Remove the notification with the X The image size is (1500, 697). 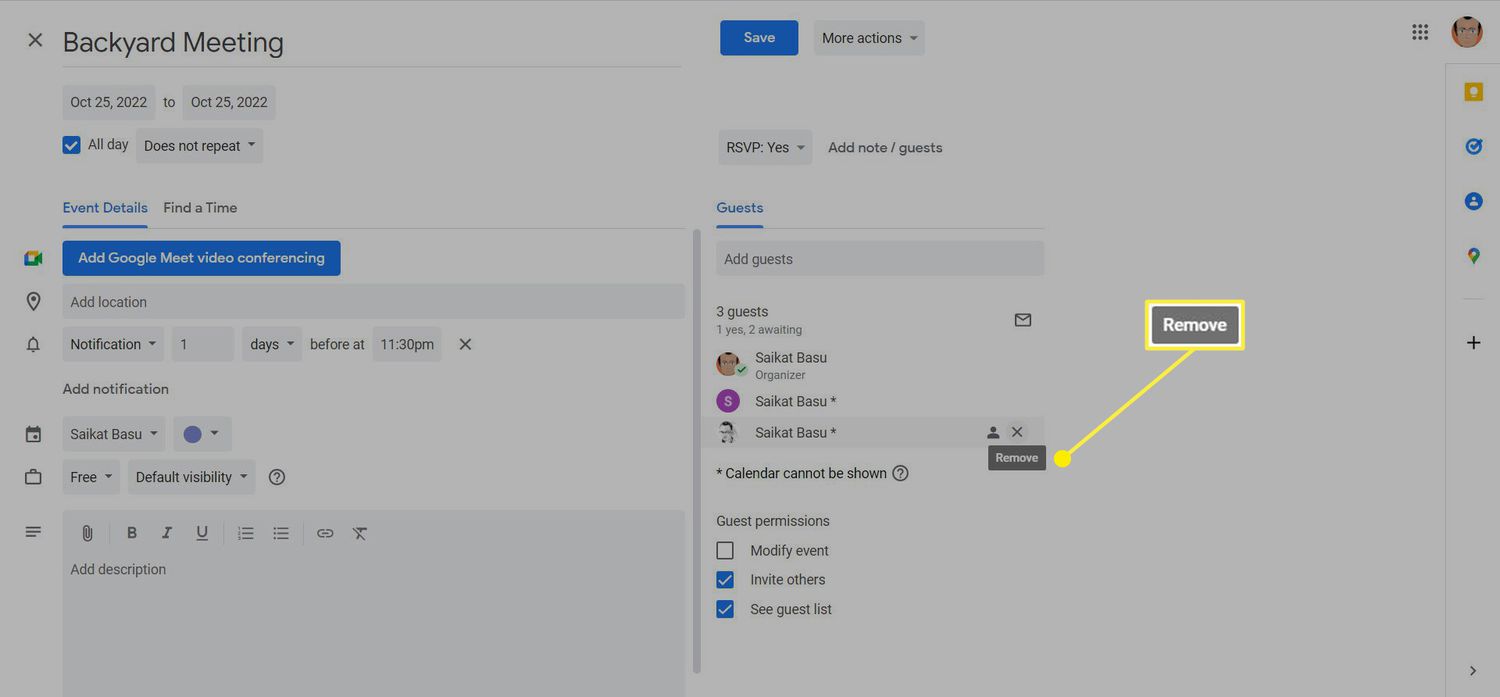tap(465, 344)
